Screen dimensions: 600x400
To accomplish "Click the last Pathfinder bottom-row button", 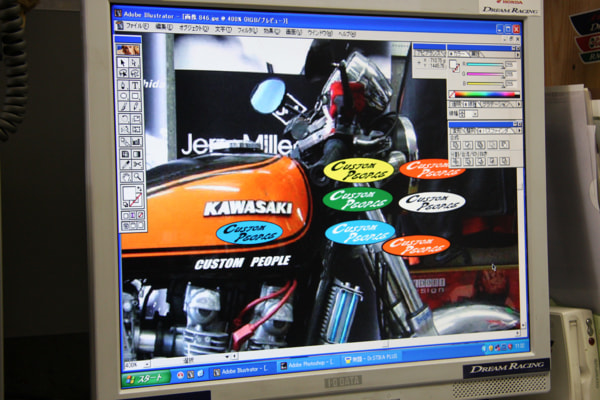I will (505, 161).
